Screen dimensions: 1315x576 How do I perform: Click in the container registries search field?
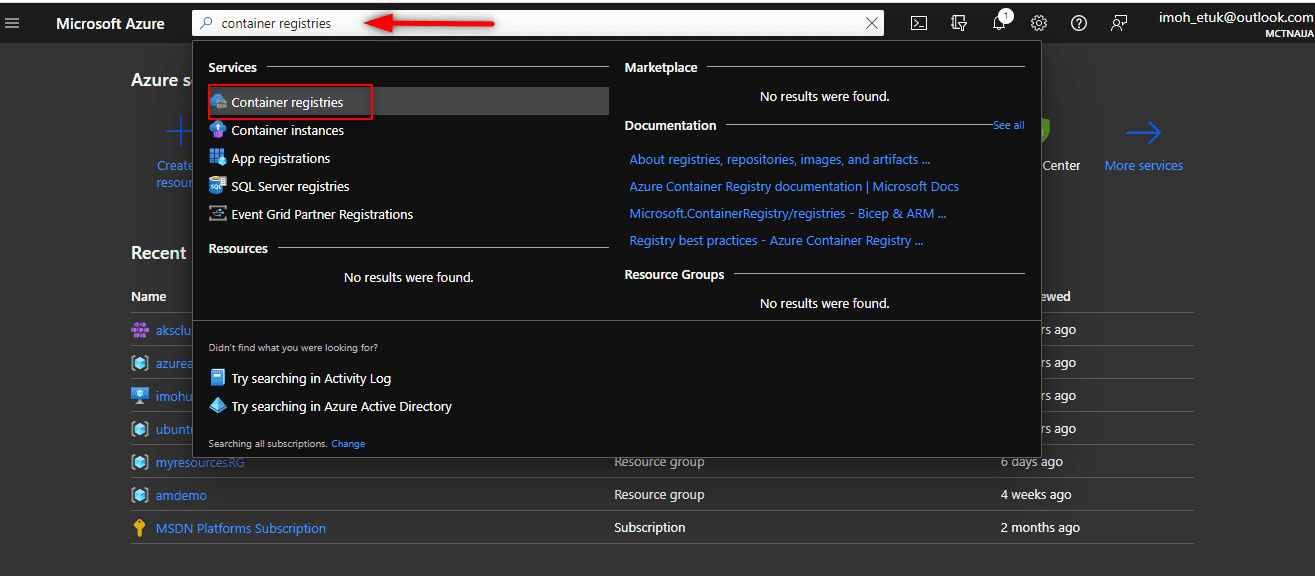click(538, 23)
